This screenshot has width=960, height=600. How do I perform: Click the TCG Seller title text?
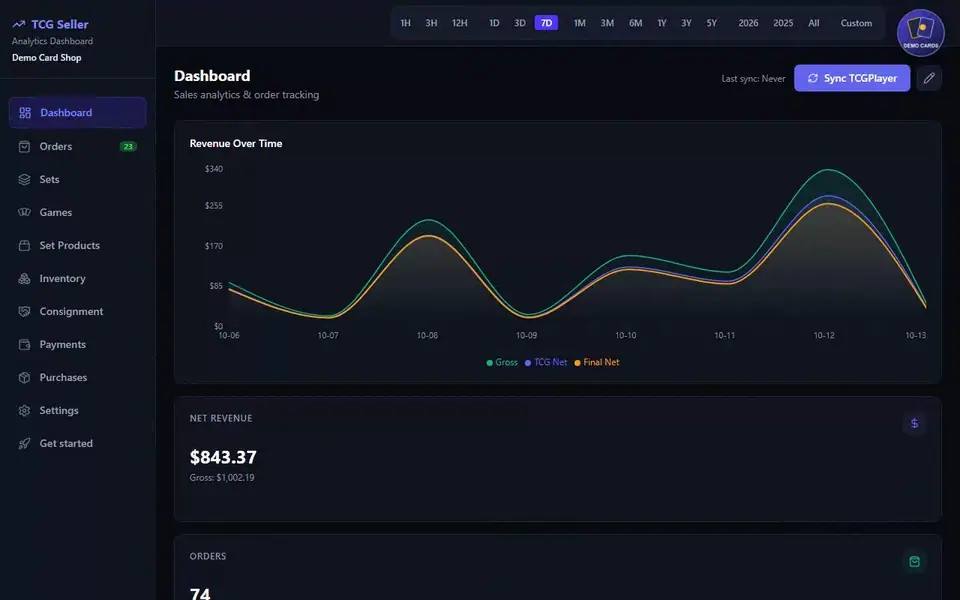coord(60,24)
